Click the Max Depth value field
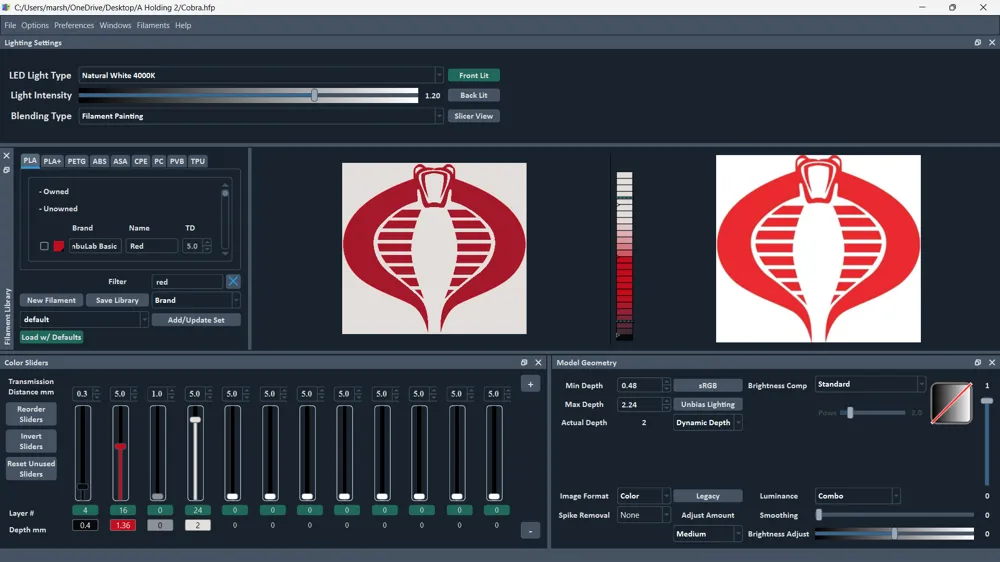Screen dimensions: 1000x562 tap(640, 404)
